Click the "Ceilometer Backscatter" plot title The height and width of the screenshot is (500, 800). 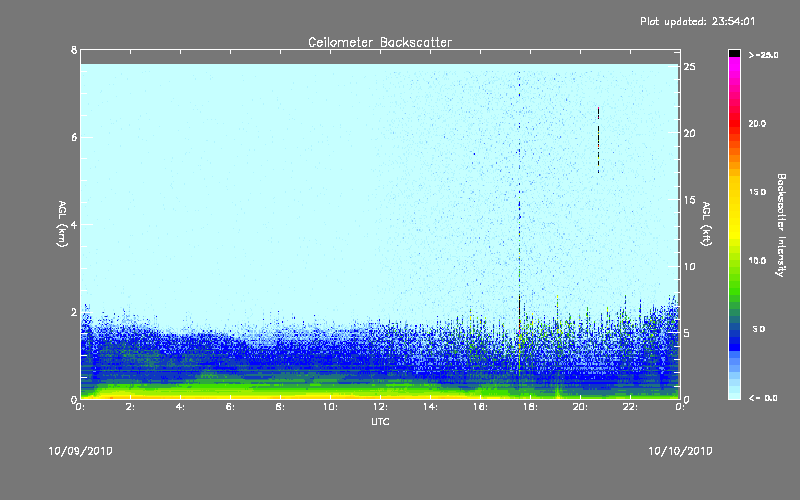coord(380,42)
